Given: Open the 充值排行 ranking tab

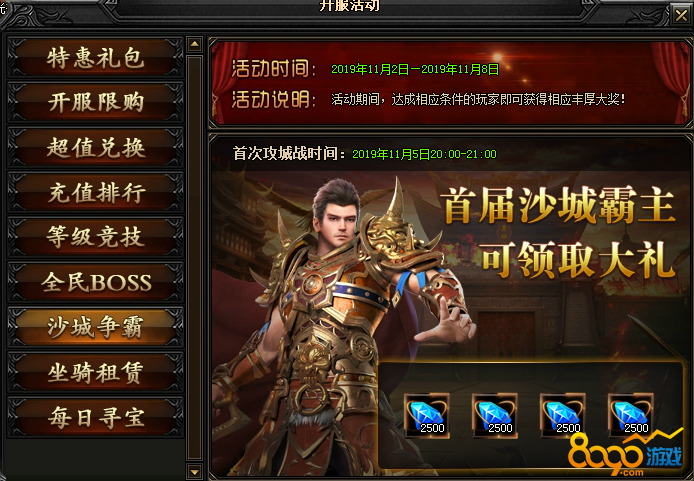Looking at the screenshot, I should pos(96,192).
